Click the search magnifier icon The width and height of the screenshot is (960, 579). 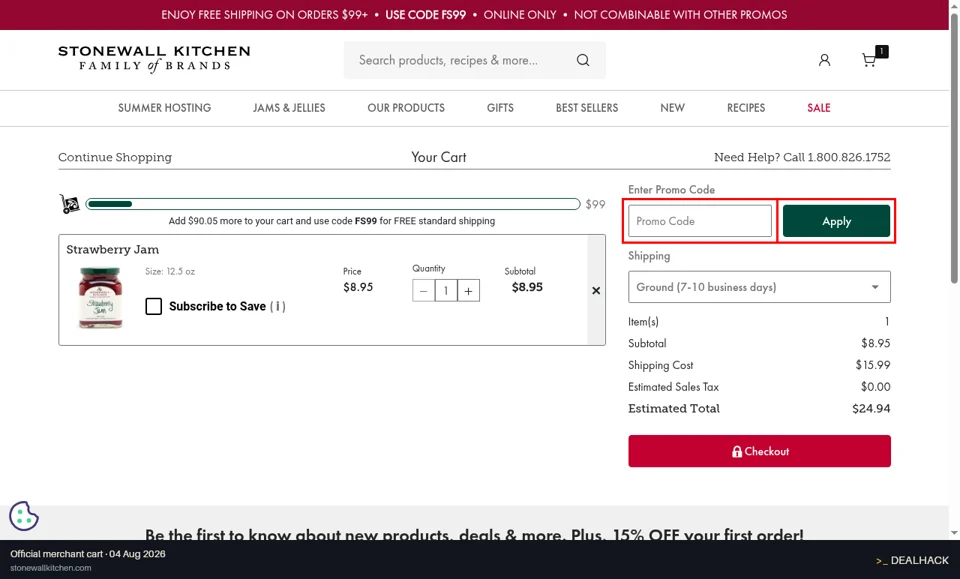tap(583, 60)
